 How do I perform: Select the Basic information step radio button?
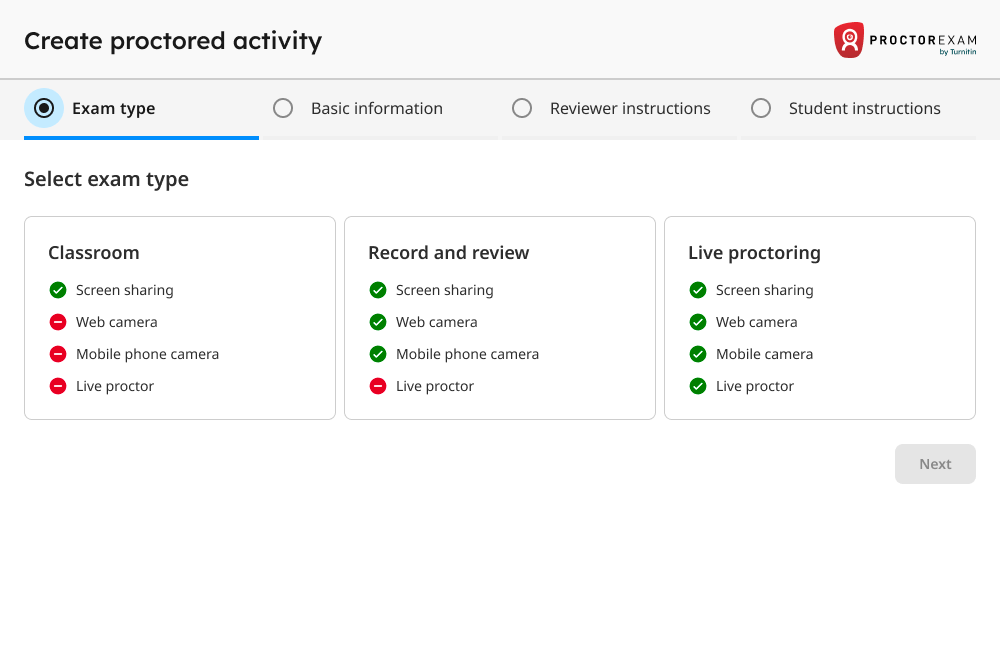(283, 107)
